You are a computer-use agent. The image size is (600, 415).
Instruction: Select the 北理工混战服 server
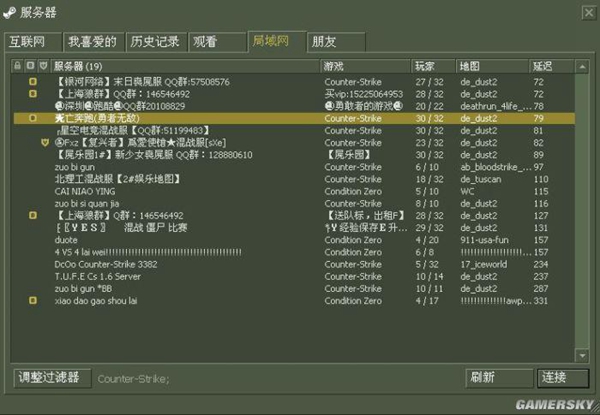[294, 179]
